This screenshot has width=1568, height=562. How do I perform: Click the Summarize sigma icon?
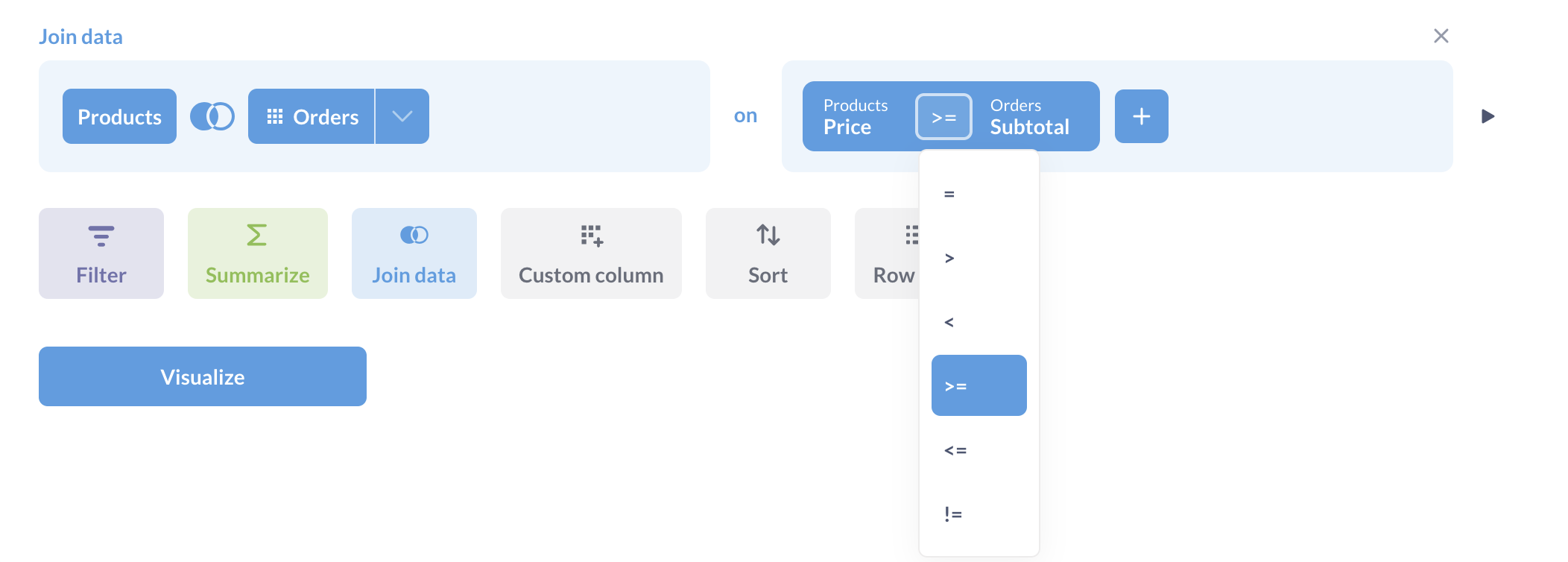coord(256,236)
